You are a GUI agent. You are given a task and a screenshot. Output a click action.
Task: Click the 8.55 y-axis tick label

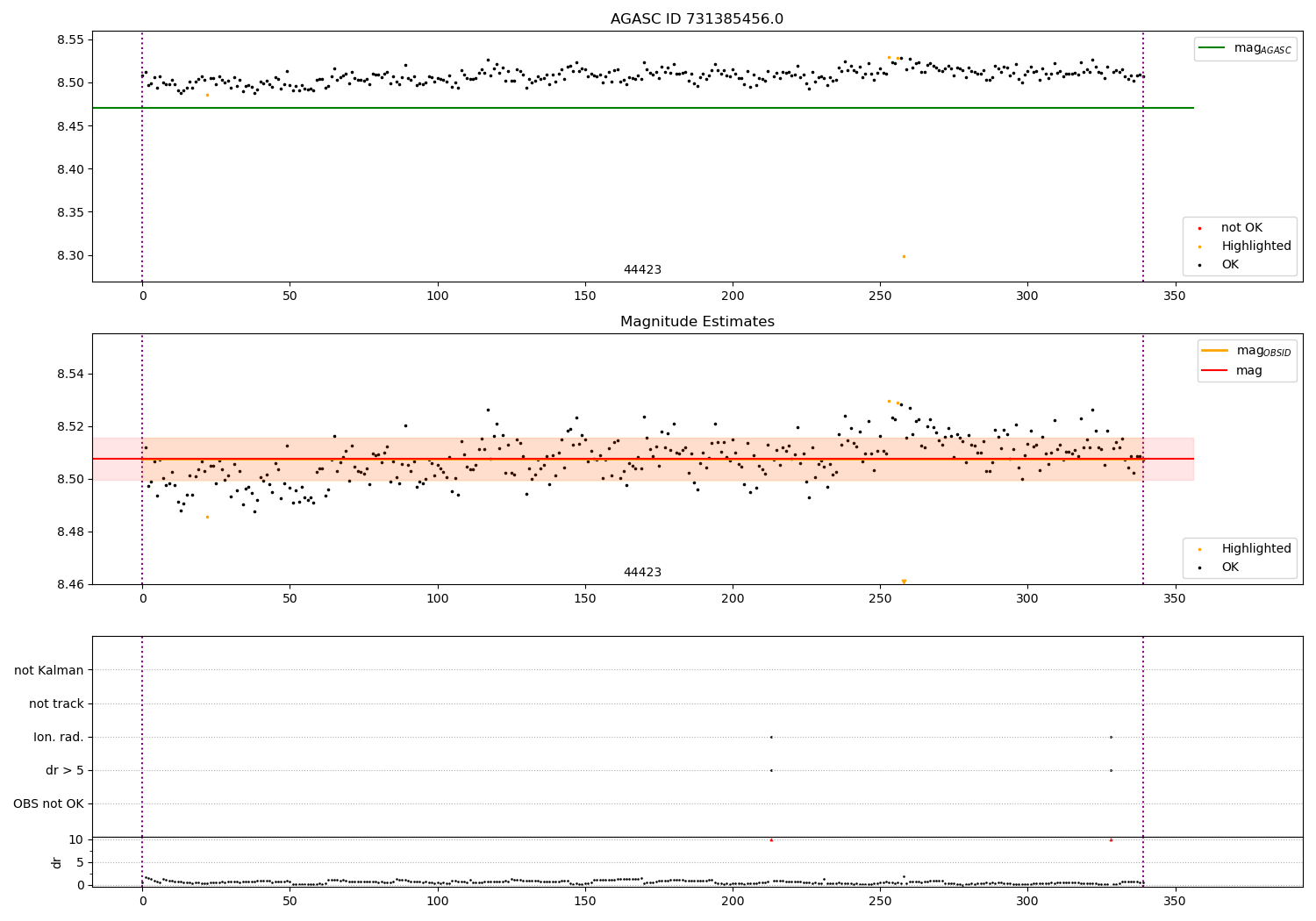click(x=70, y=40)
